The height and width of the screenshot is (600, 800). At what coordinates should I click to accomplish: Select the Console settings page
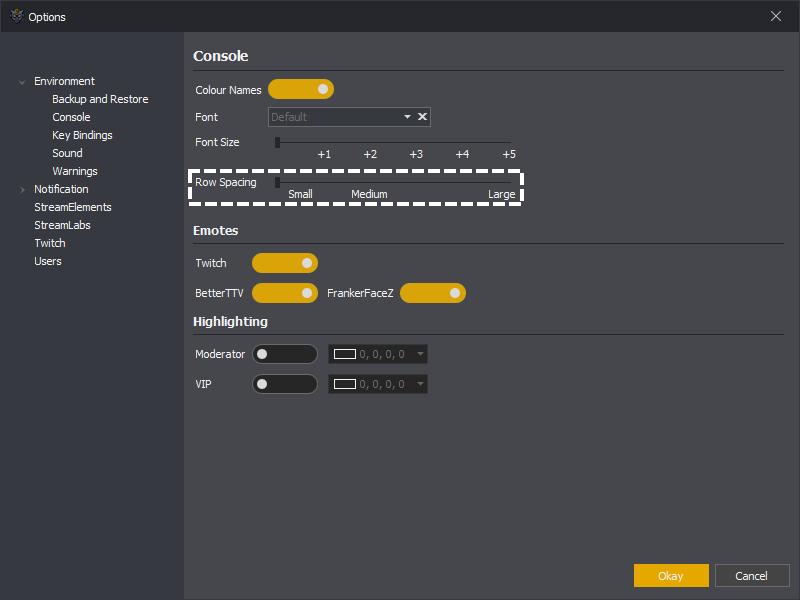tap(71, 117)
